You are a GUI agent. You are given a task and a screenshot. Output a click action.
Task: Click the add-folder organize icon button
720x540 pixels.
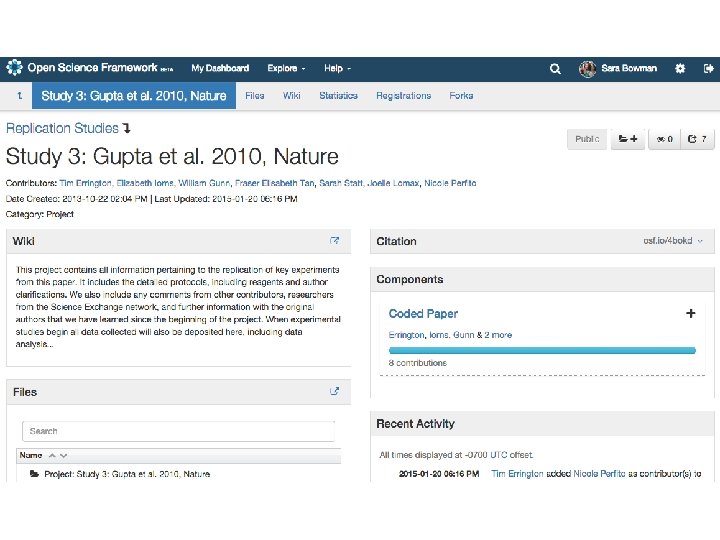tap(628, 139)
